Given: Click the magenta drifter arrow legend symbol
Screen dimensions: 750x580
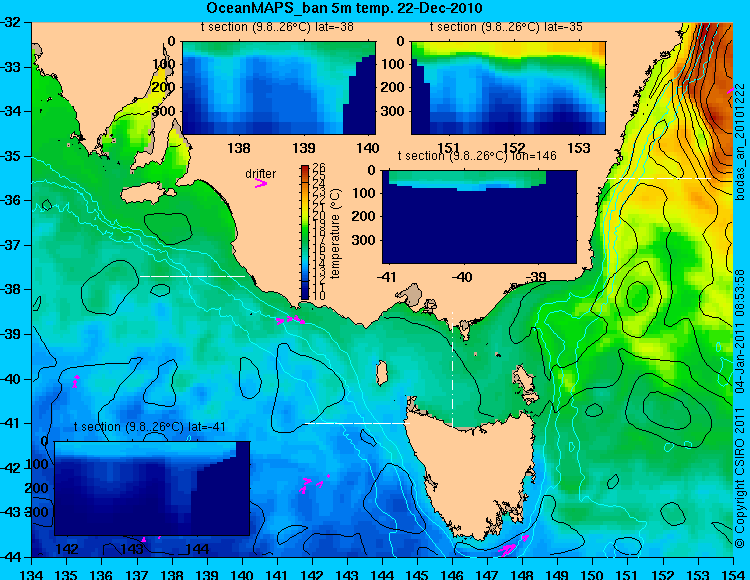Looking at the screenshot, I should click(261, 183).
